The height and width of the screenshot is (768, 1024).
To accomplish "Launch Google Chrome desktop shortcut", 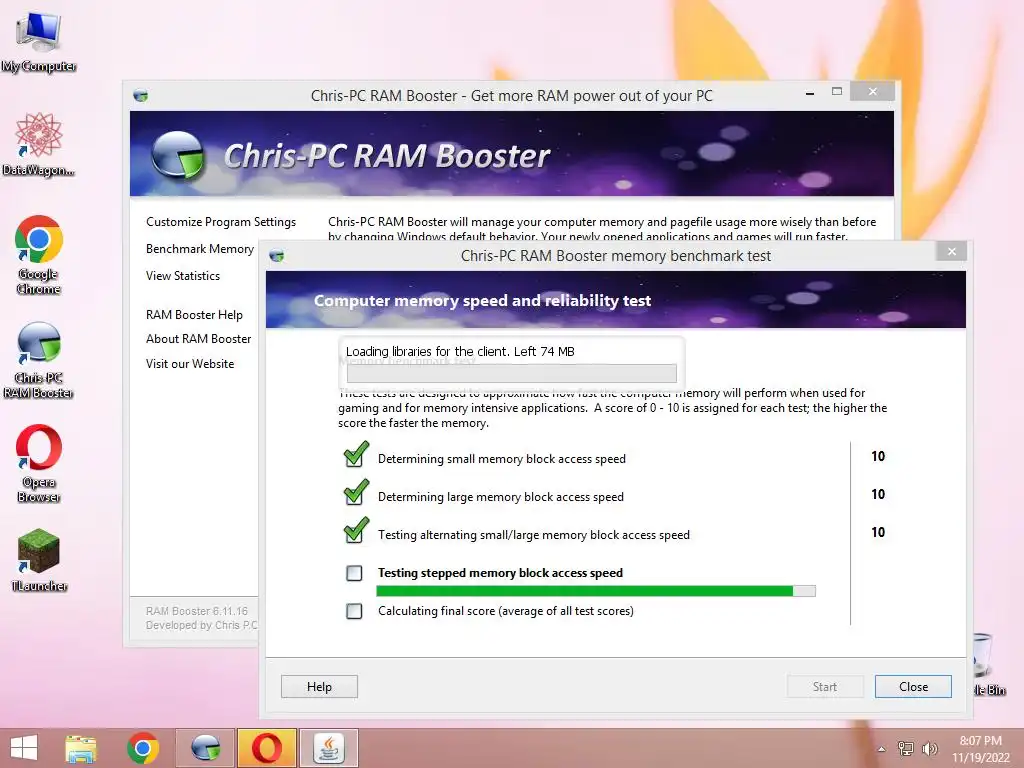I will coord(39,255).
